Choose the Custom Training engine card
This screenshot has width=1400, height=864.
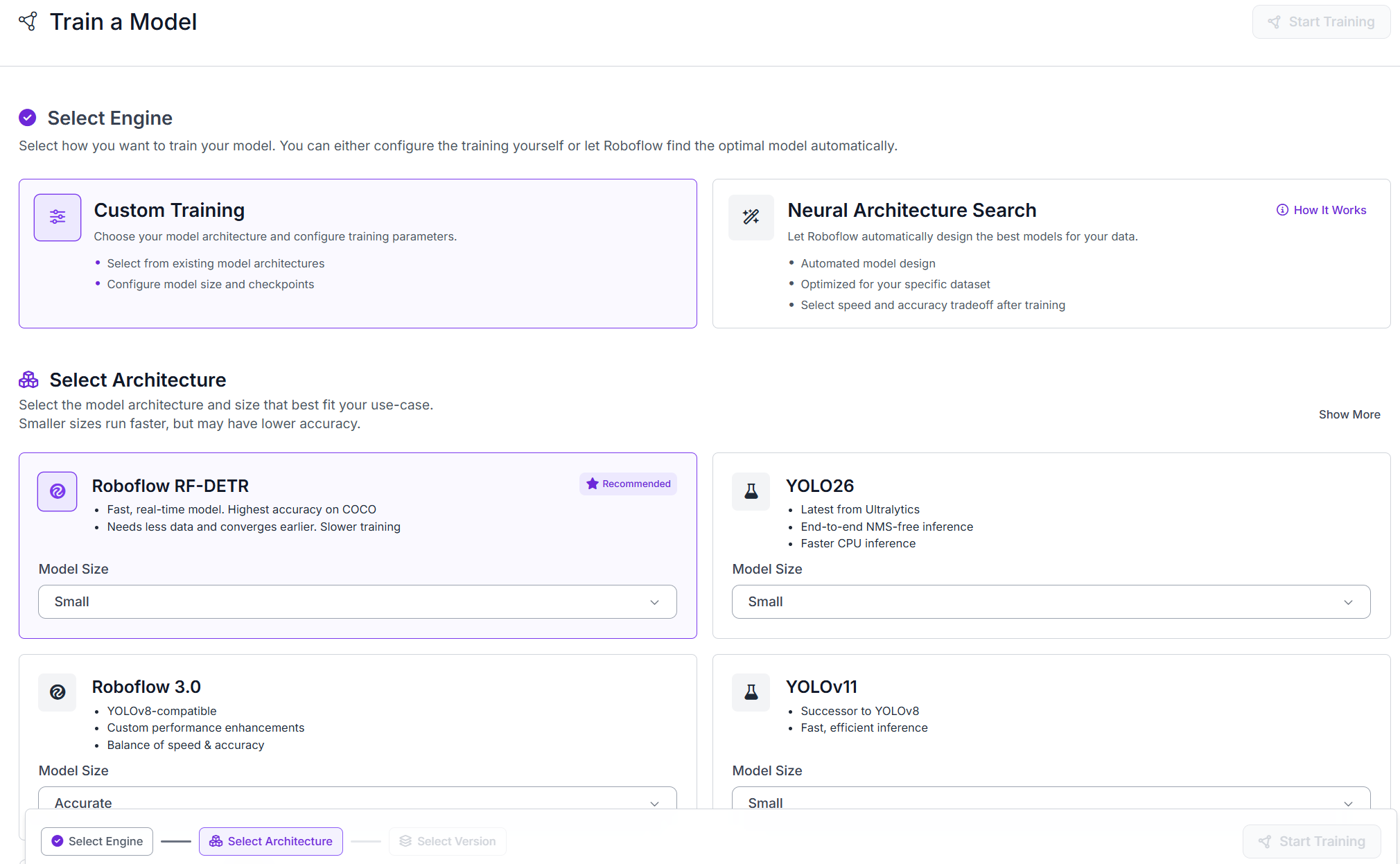click(358, 254)
